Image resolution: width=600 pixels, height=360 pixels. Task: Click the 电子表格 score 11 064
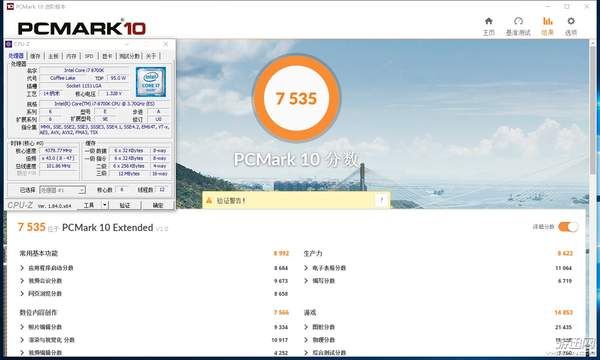point(564,268)
